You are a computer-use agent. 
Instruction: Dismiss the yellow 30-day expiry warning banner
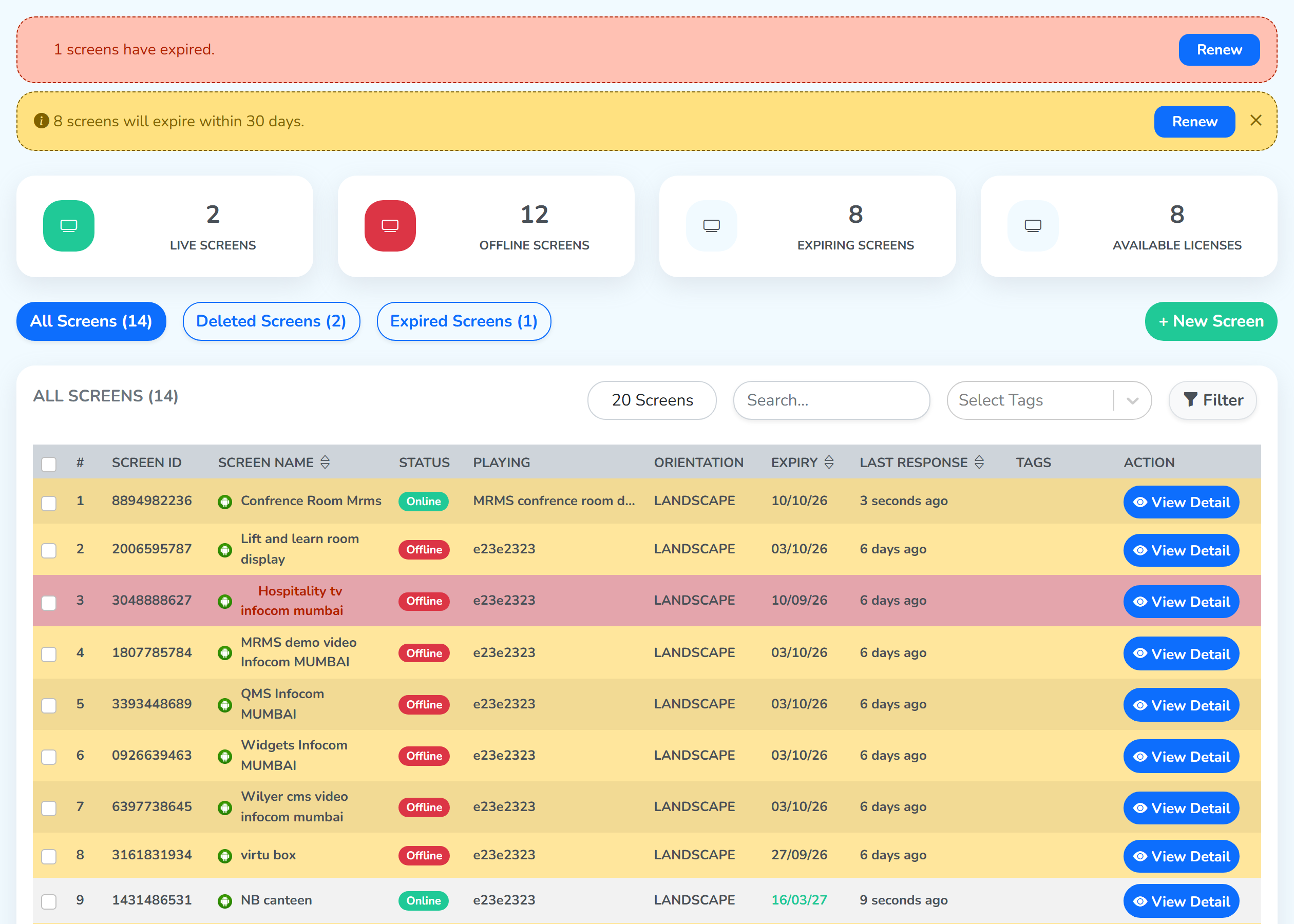(x=1256, y=121)
